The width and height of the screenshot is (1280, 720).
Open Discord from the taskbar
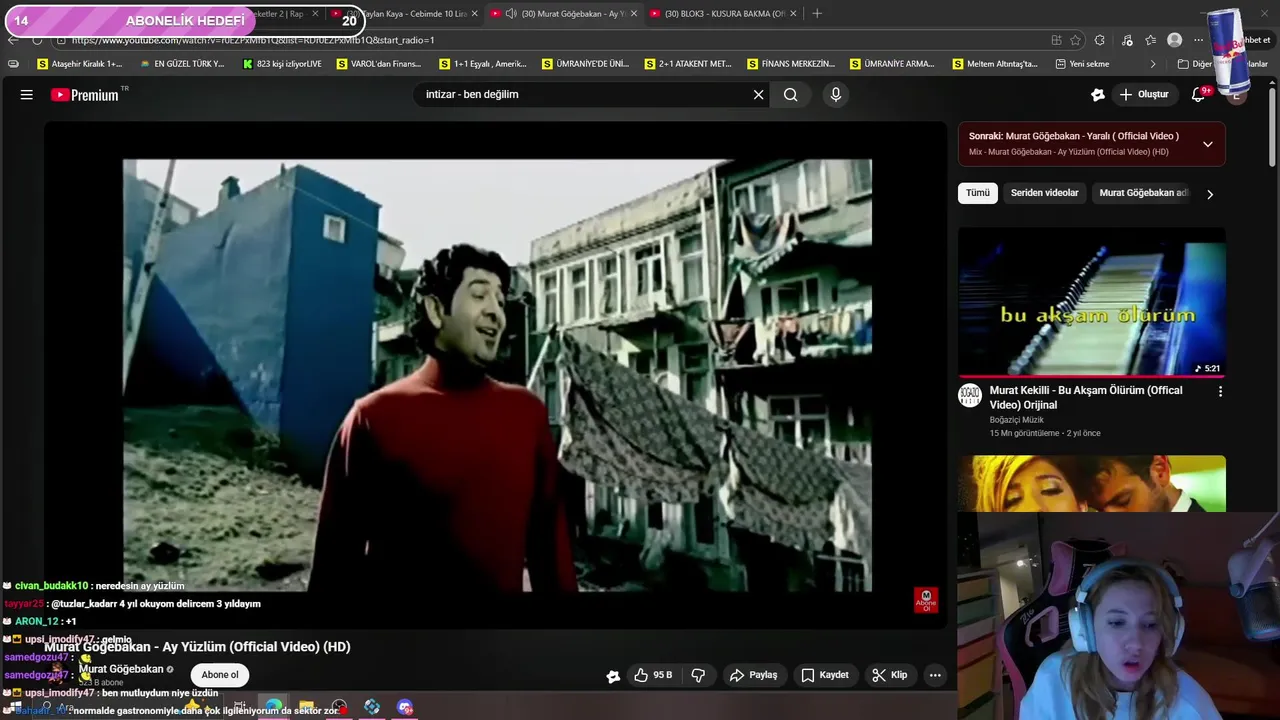405,707
